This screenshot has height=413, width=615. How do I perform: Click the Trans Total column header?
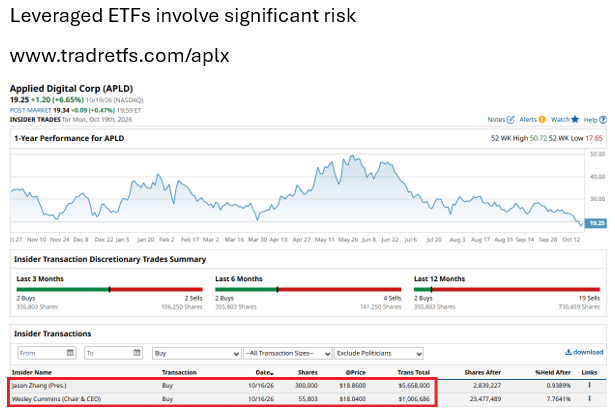[413, 373]
